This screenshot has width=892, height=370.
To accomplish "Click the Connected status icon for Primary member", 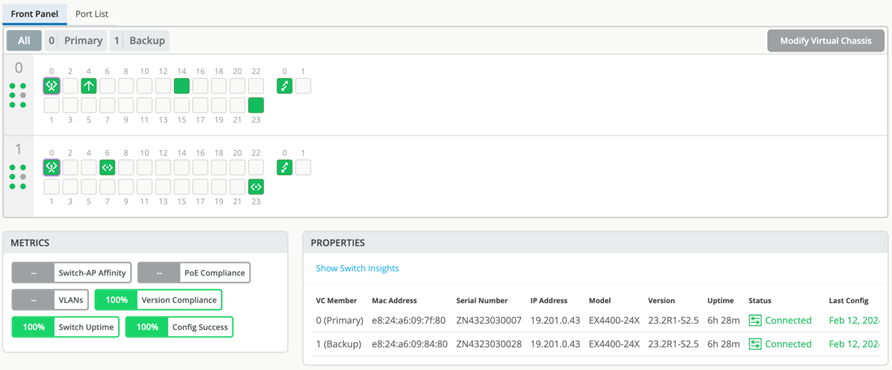I will pos(755,320).
